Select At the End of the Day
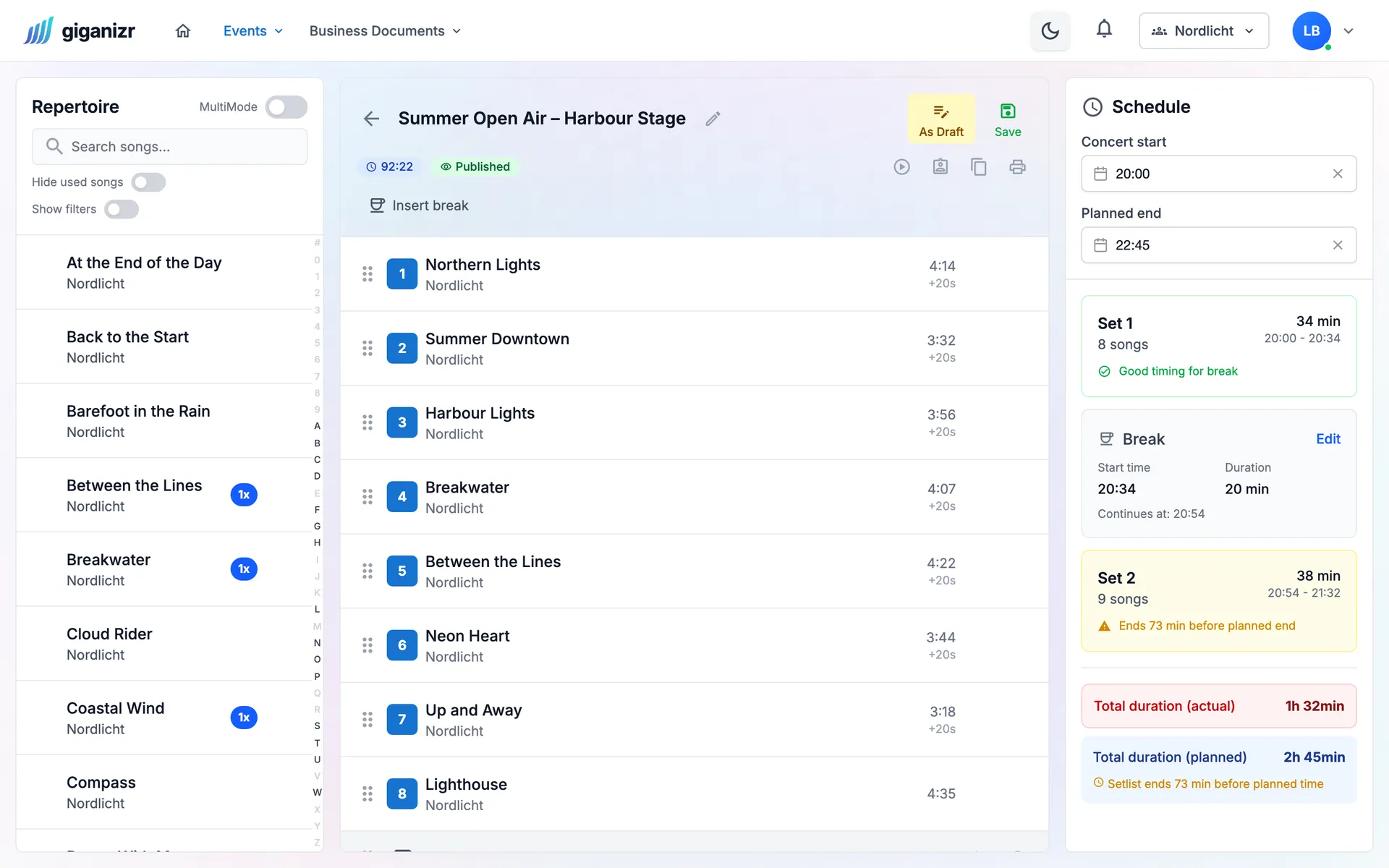This screenshot has height=868, width=1389. [x=165, y=273]
